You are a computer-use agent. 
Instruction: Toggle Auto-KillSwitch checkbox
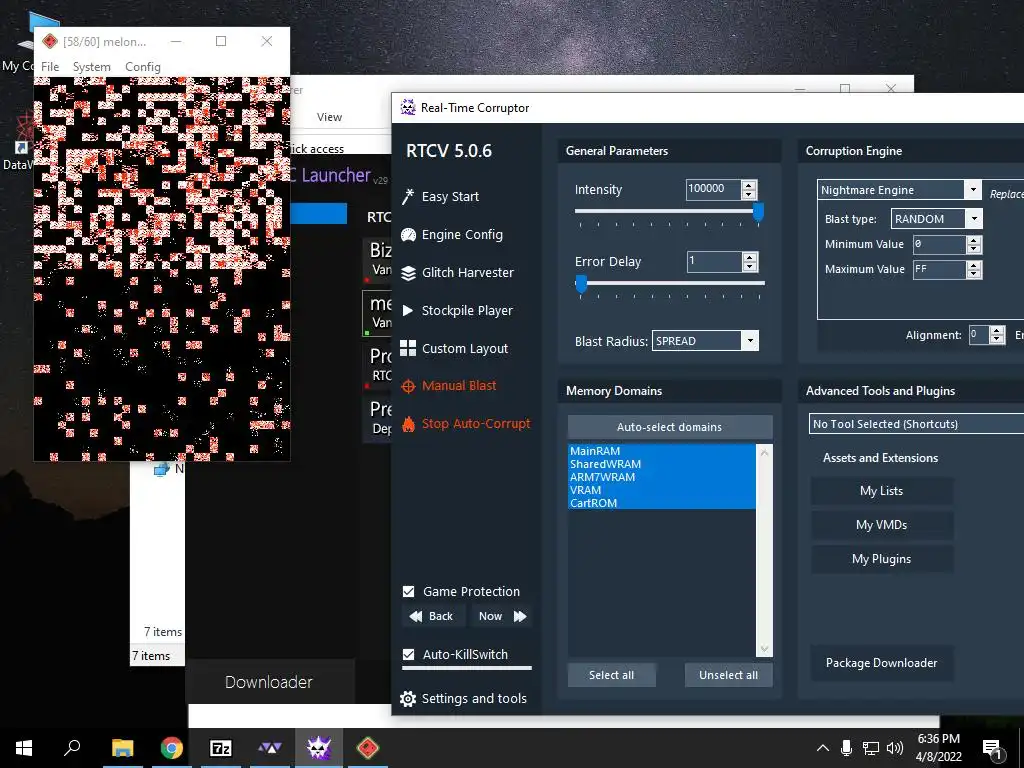[409, 654]
